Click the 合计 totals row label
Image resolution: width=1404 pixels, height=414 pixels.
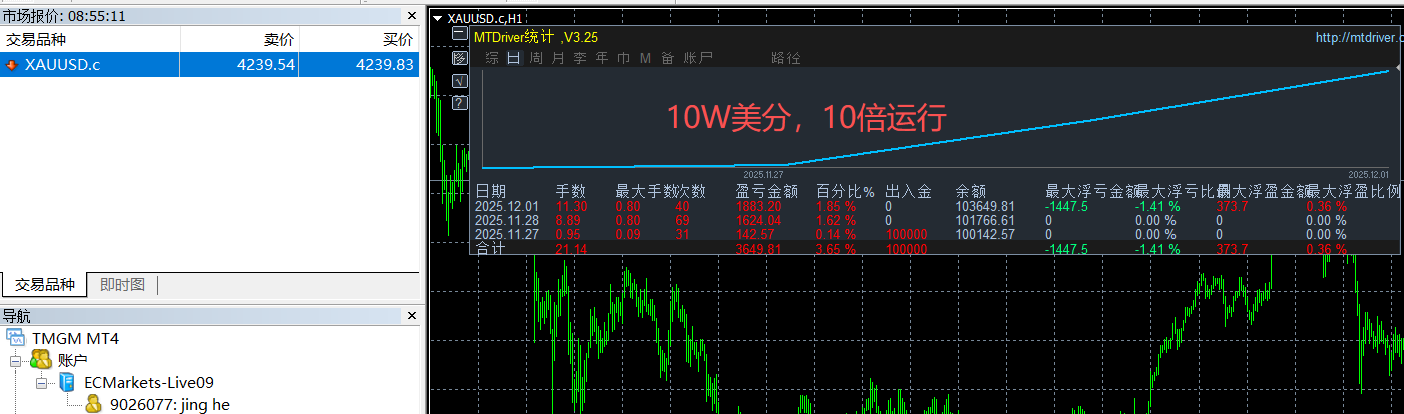click(490, 248)
